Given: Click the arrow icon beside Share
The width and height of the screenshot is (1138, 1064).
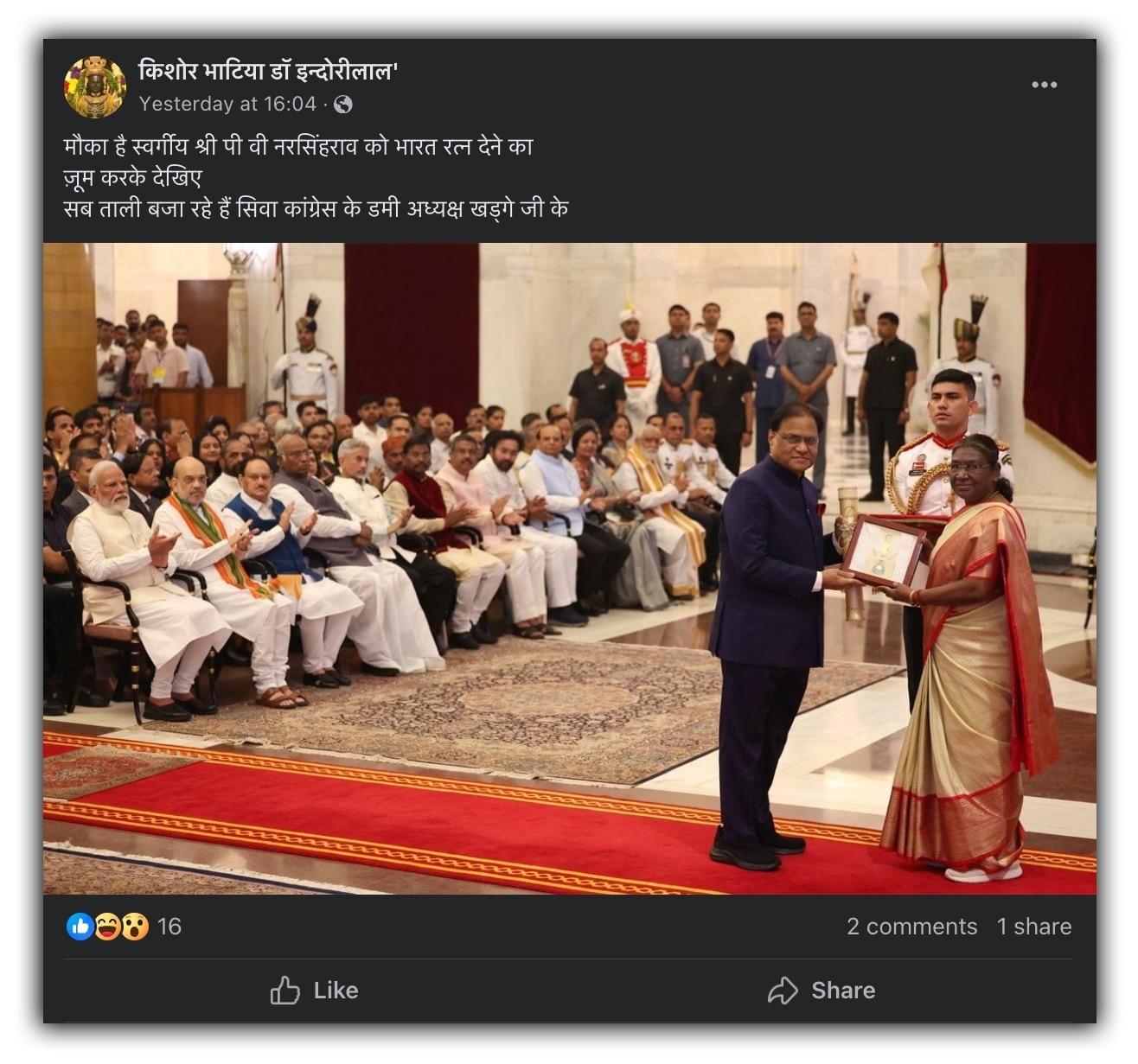Looking at the screenshot, I should [783, 991].
